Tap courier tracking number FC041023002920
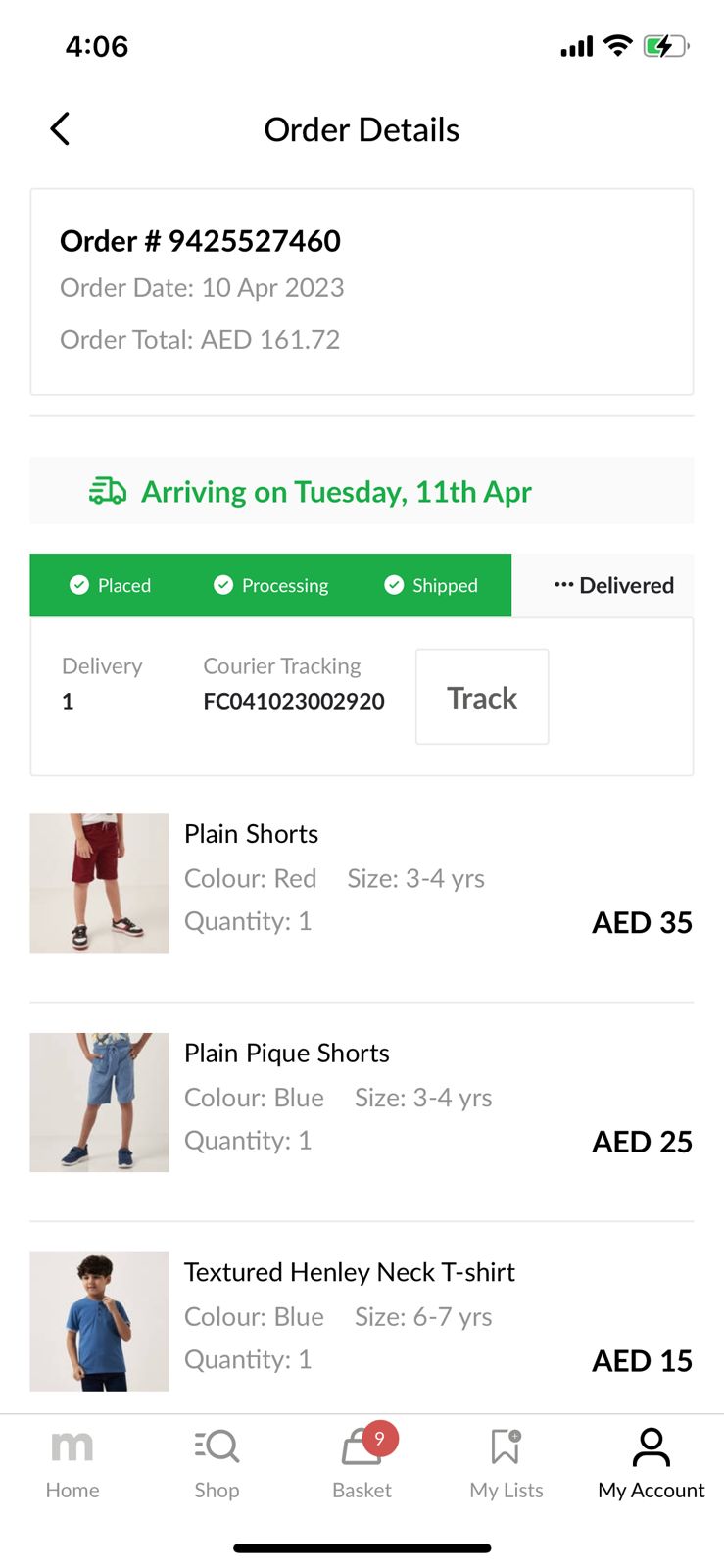 coord(294,701)
